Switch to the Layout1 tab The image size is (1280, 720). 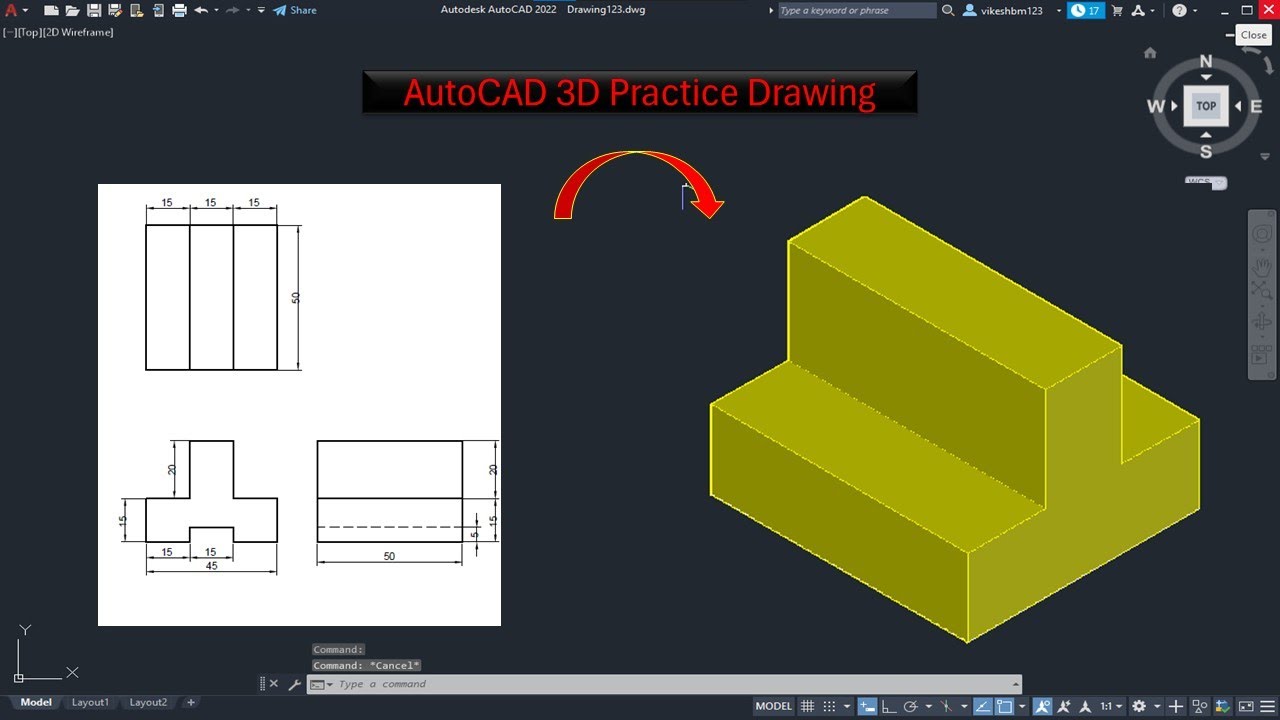[90, 702]
